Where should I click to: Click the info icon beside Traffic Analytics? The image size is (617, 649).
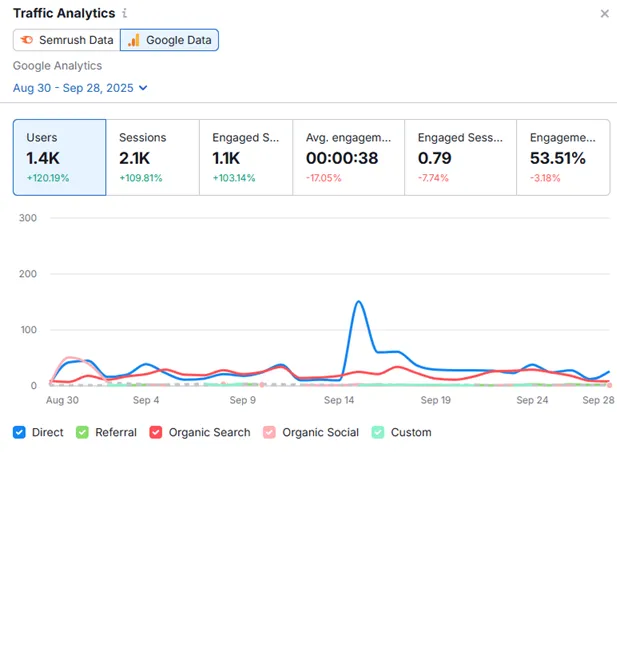tap(124, 14)
